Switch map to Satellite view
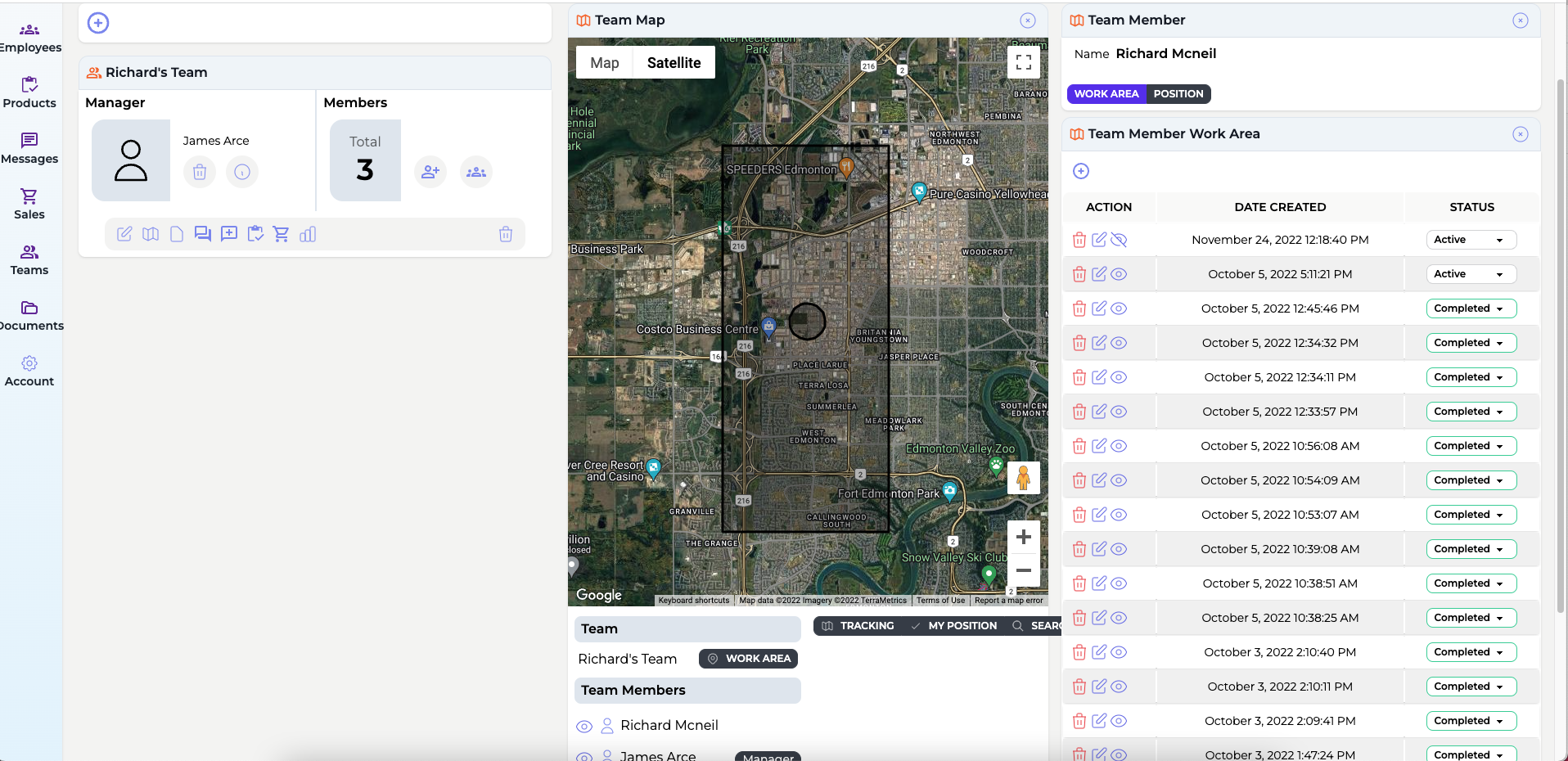Screen dimensions: 1568x761 (x=674, y=62)
